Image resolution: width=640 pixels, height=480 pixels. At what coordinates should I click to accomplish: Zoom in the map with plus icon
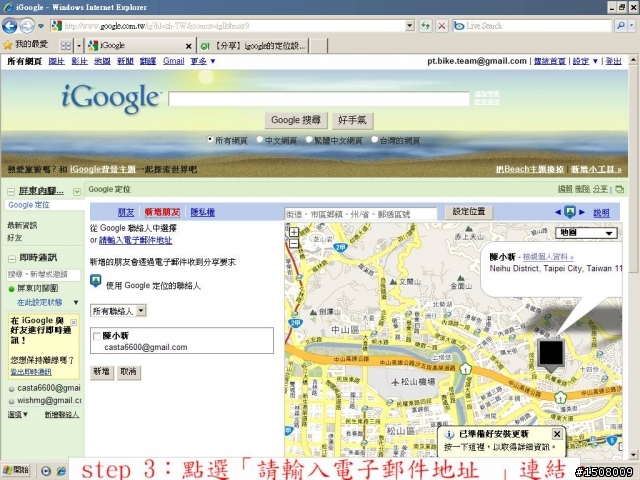[x=293, y=232]
